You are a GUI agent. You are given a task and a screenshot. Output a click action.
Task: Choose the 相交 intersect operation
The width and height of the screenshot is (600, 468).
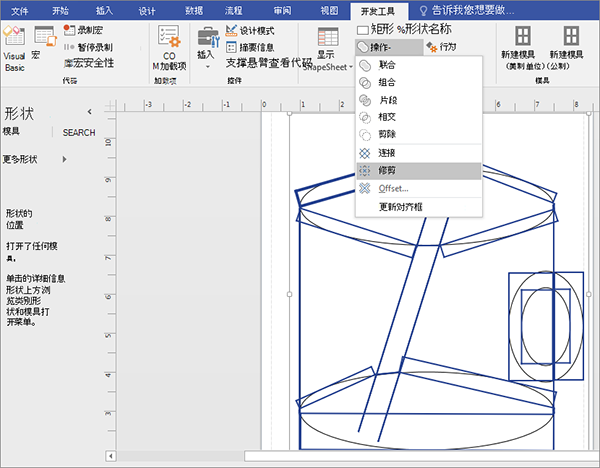click(x=386, y=117)
